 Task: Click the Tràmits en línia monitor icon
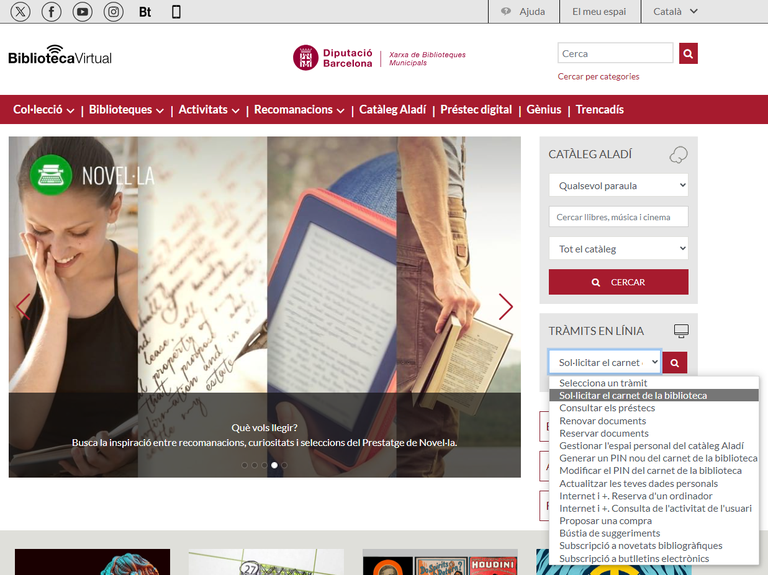(x=681, y=331)
